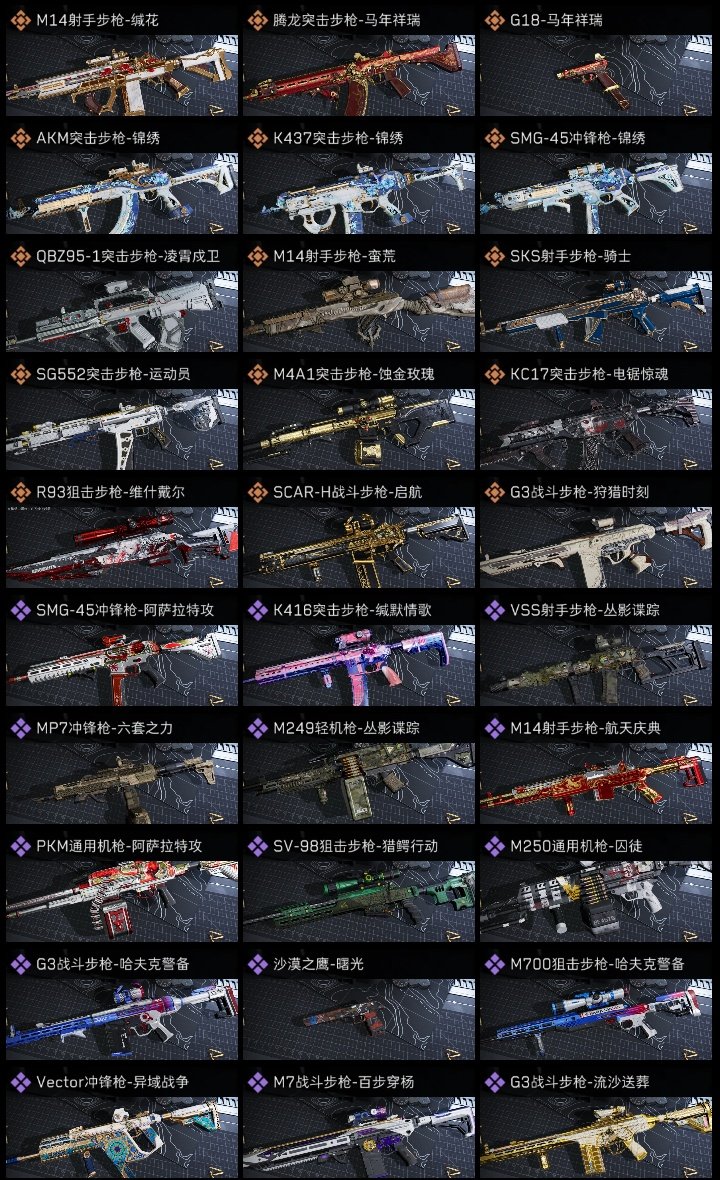720x1180 pixels.
Task: Click the orange rarity icon beside AKM突击步枪-锦绣
Action: click(x=20, y=138)
